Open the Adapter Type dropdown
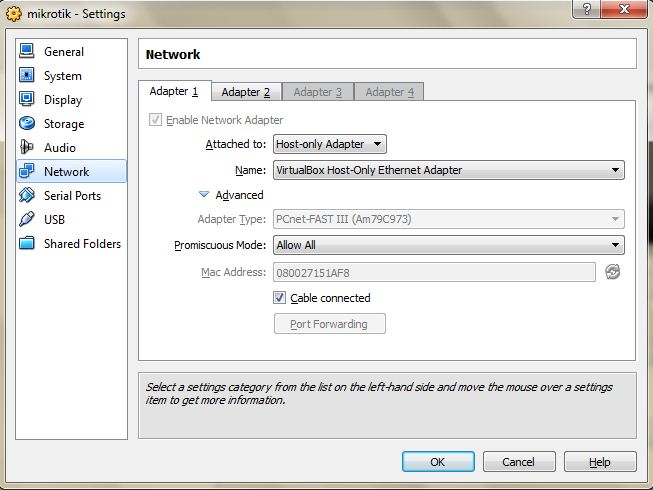The image size is (653, 490). (x=449, y=219)
